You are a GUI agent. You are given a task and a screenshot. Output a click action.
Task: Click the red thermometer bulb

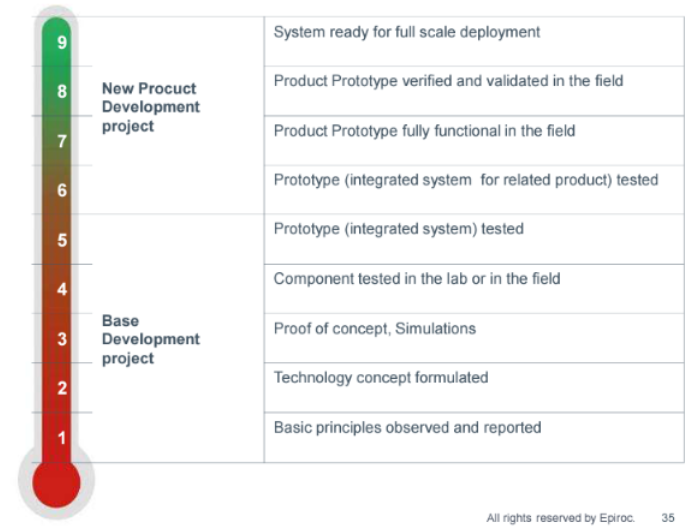[57, 483]
